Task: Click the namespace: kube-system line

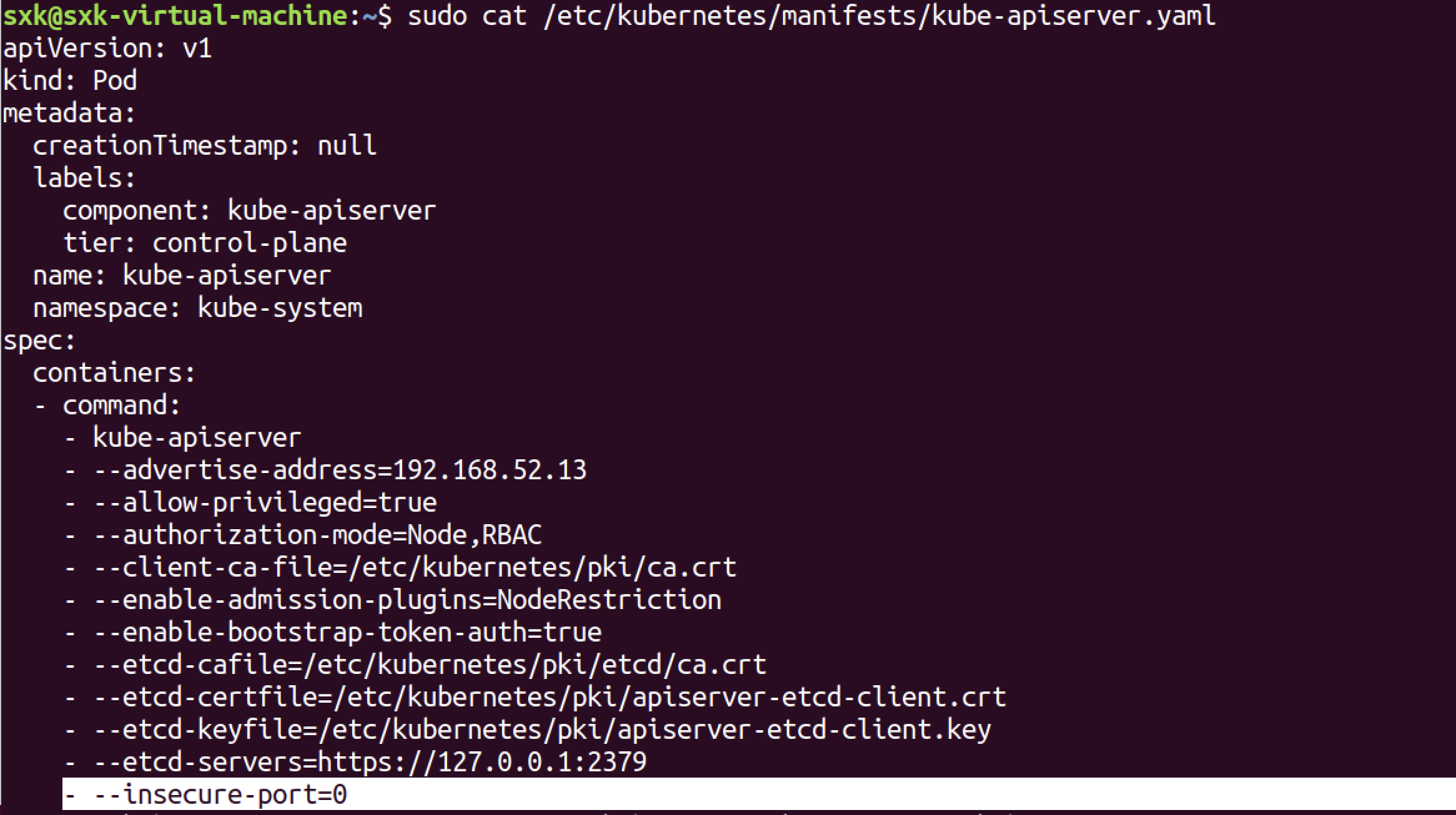Action: (x=197, y=308)
